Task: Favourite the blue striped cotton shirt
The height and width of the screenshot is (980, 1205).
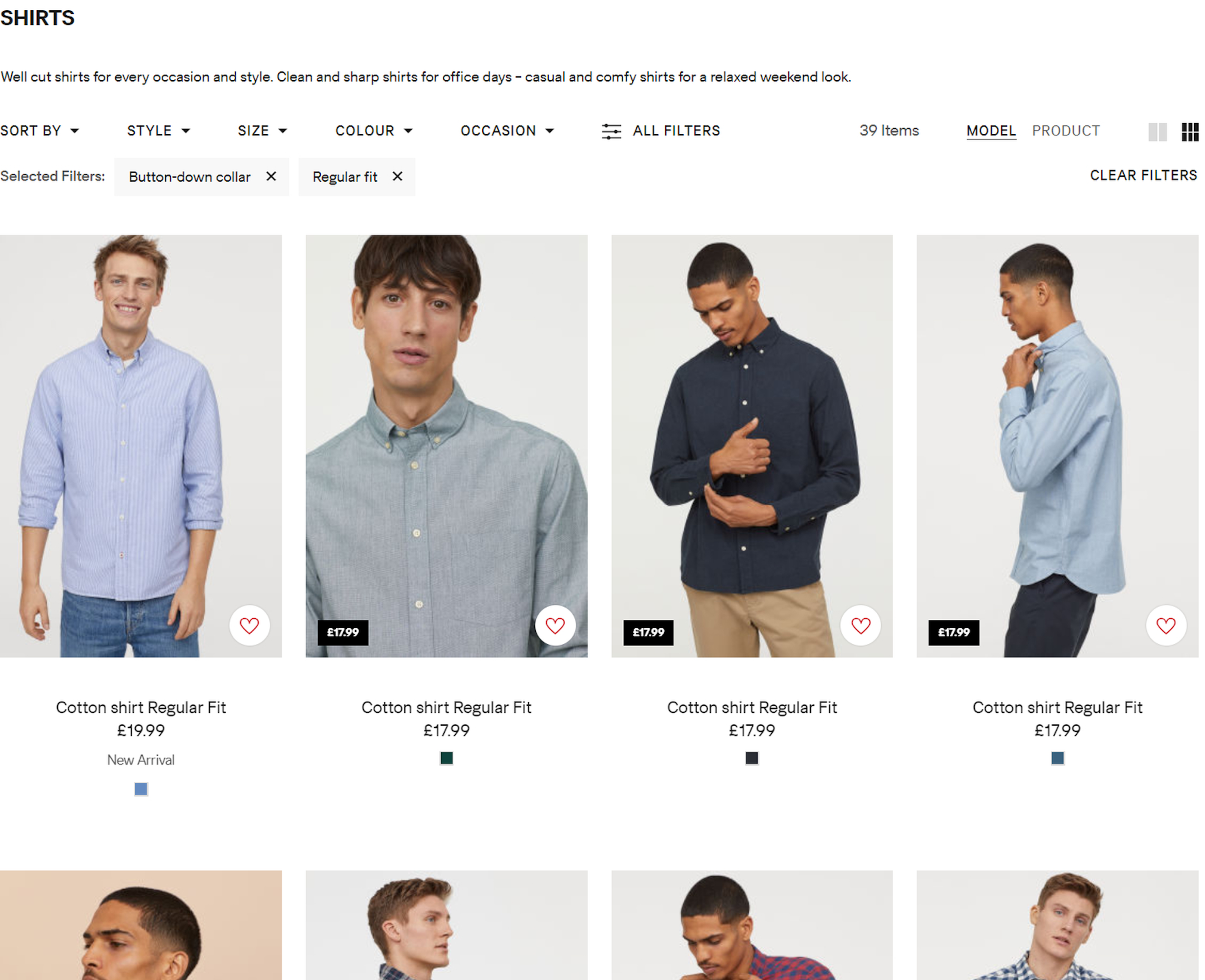Action: (x=249, y=626)
